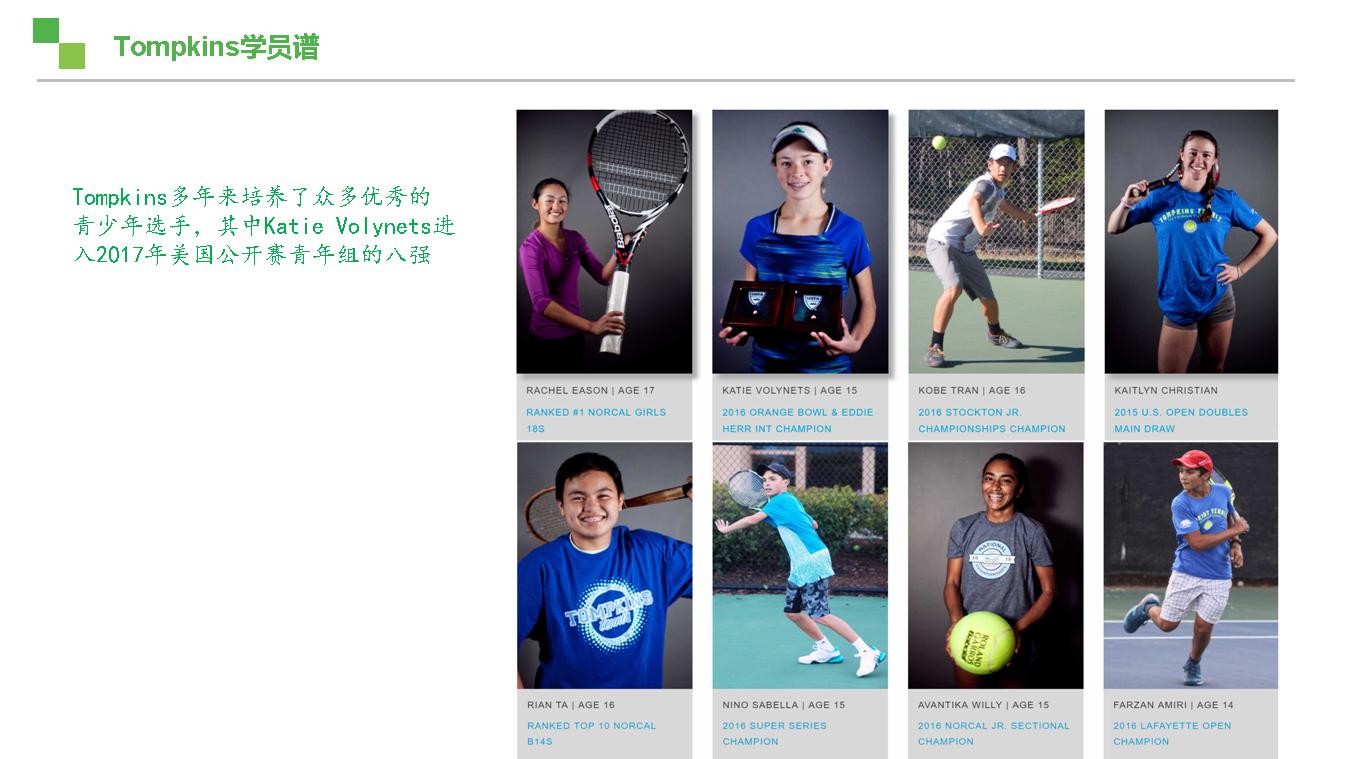
Task: Open the 2016 Stockton Jr. Championships link
Action: point(992,420)
